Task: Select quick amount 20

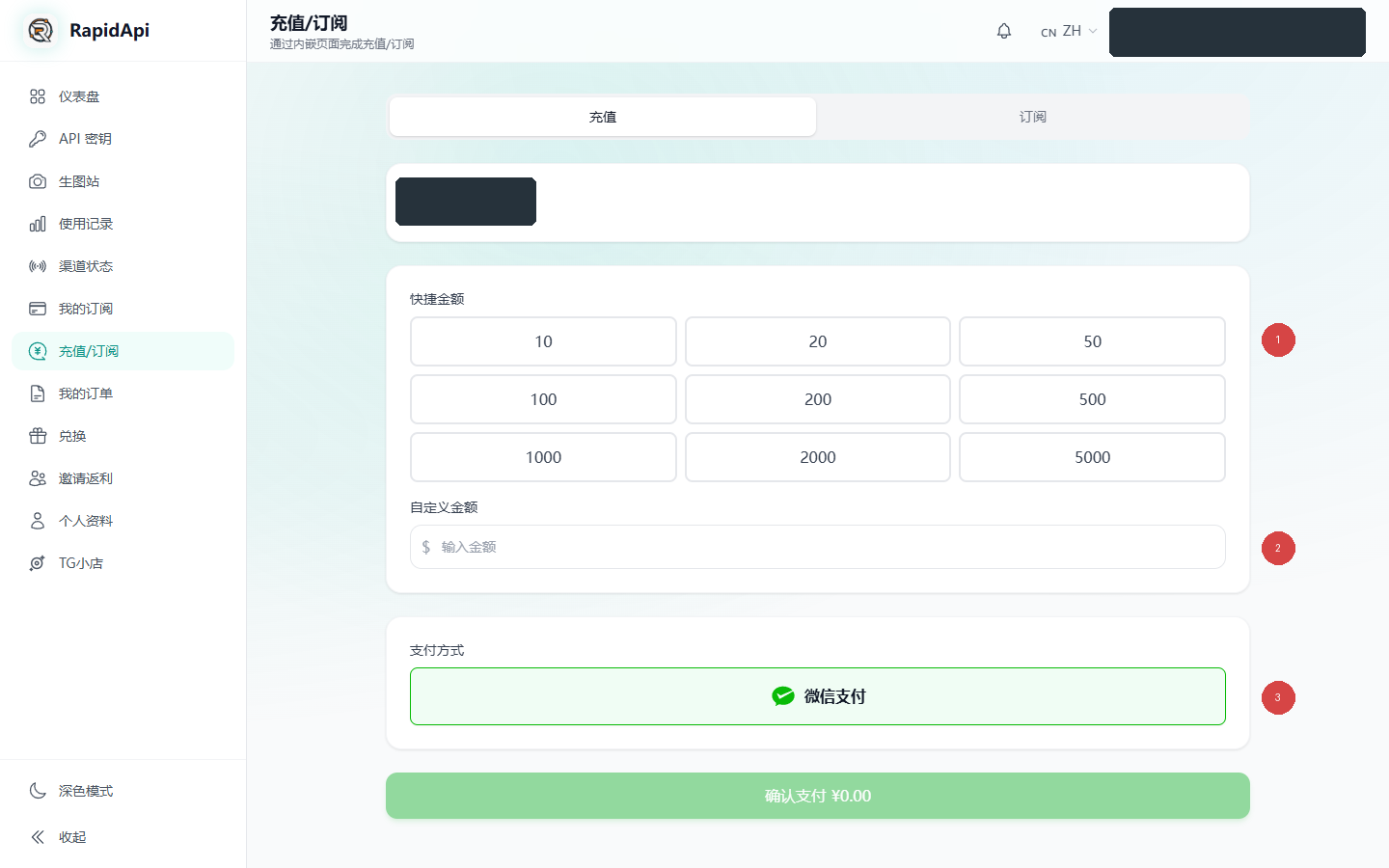Action: click(x=818, y=341)
